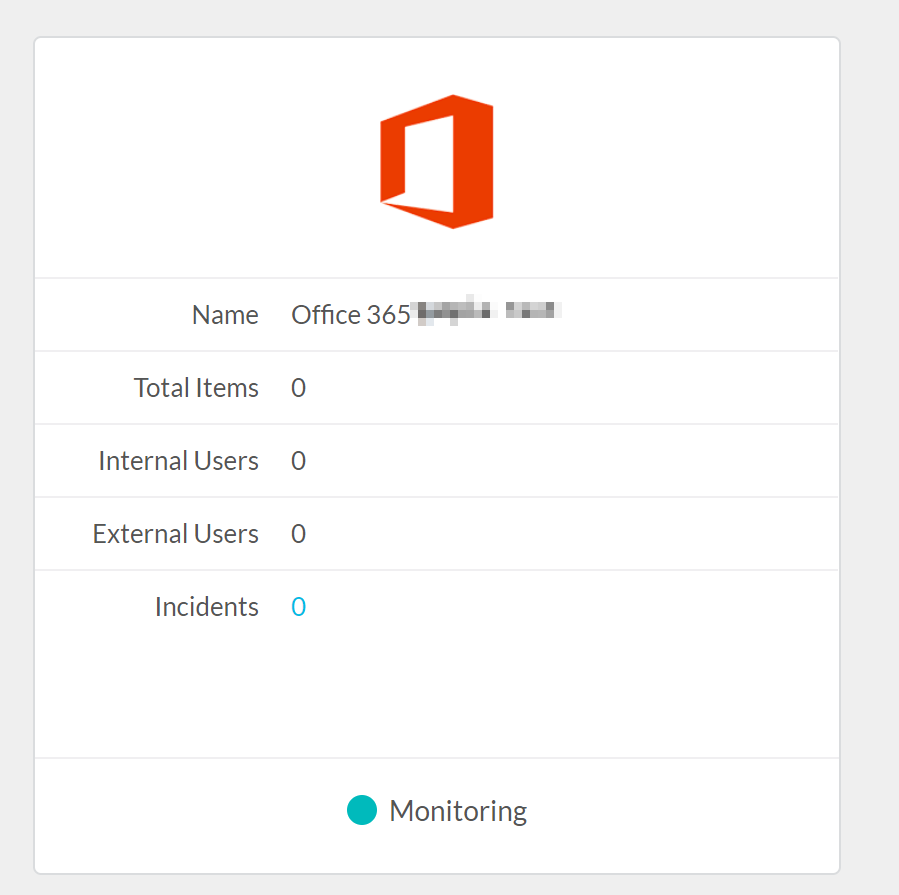Select the Name row of the card

(437, 314)
